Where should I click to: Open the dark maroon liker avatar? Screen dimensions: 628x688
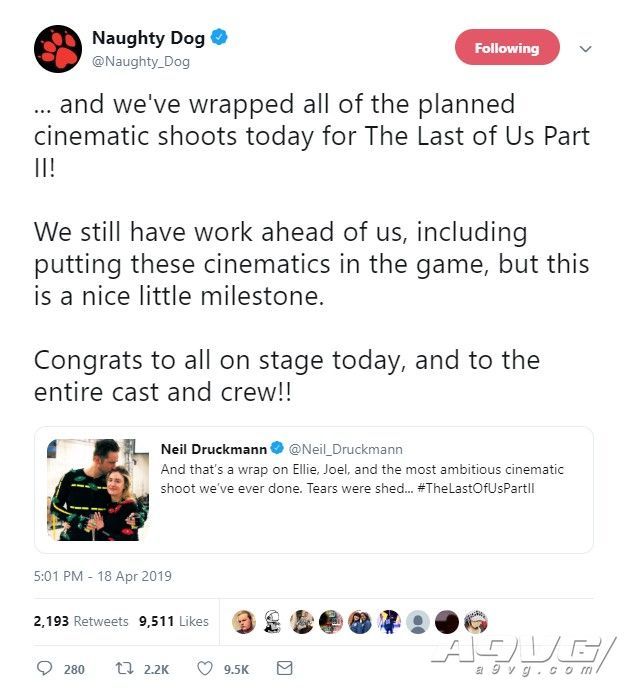click(x=447, y=621)
